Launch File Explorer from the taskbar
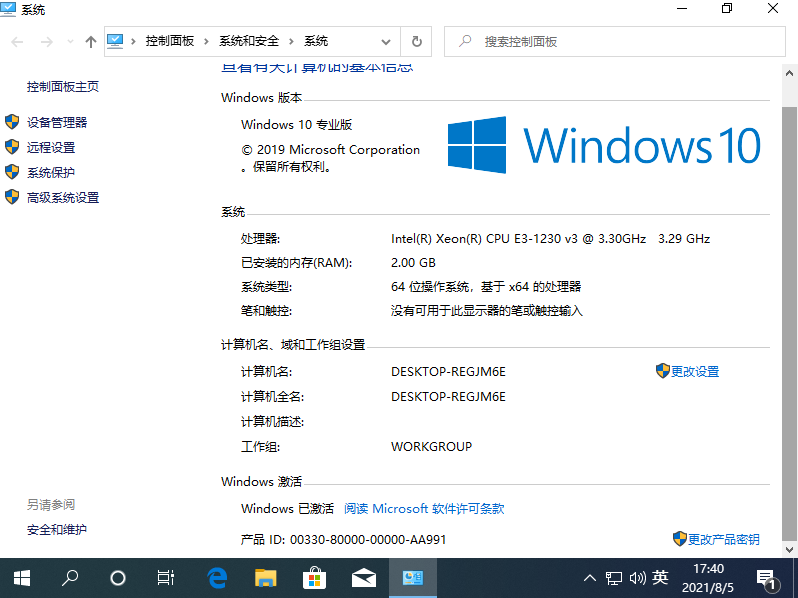Screen dimensions: 798x598 click(265, 578)
